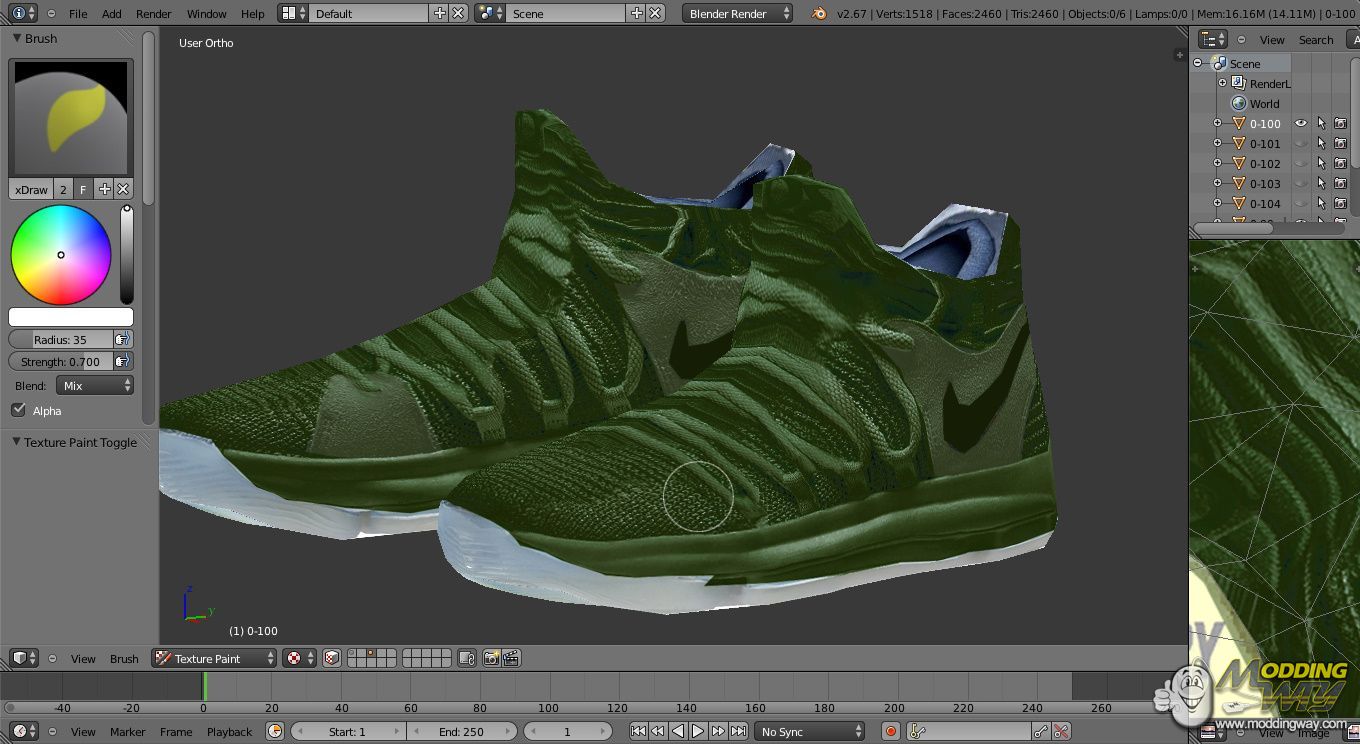Viewport: 1360px width, 744px height.
Task: Show object 0-102 via its eye toggle
Action: pyautogui.click(x=1301, y=164)
